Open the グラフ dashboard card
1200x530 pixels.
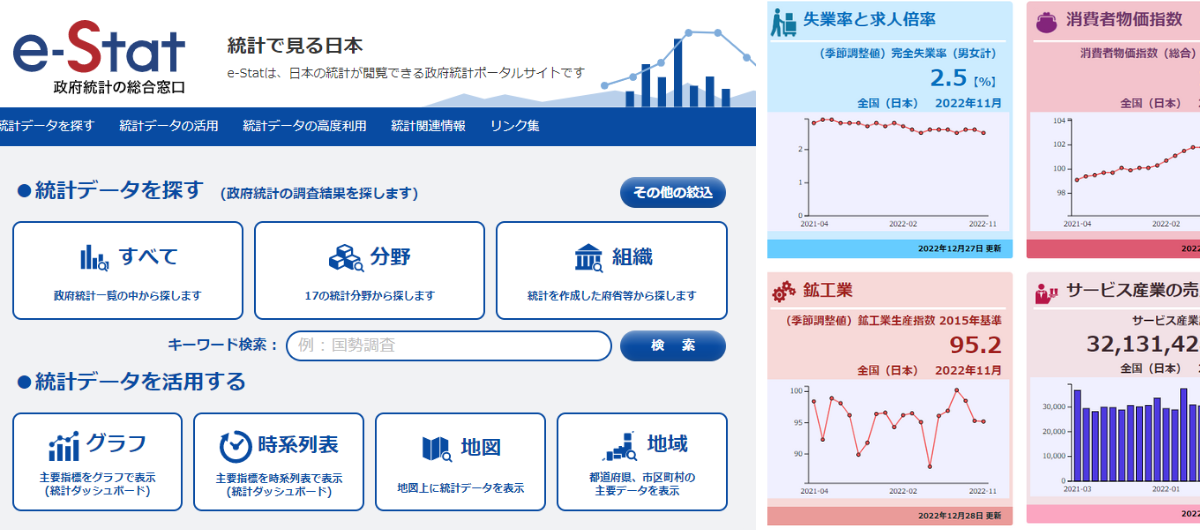tap(97, 462)
